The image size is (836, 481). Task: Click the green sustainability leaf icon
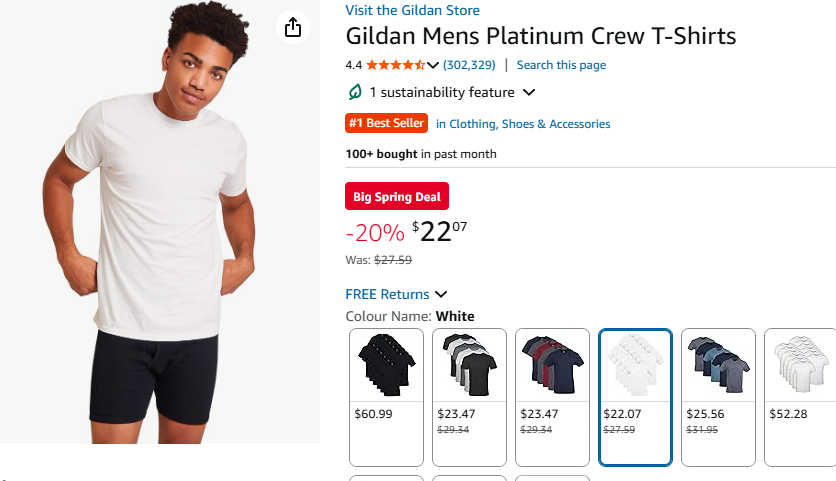tap(354, 92)
